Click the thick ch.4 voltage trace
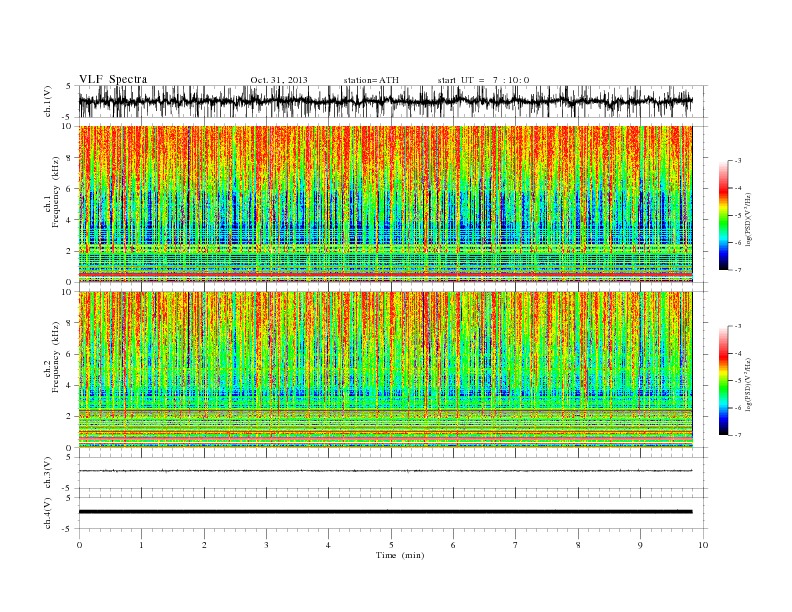The height and width of the screenshot is (612, 792). point(385,512)
